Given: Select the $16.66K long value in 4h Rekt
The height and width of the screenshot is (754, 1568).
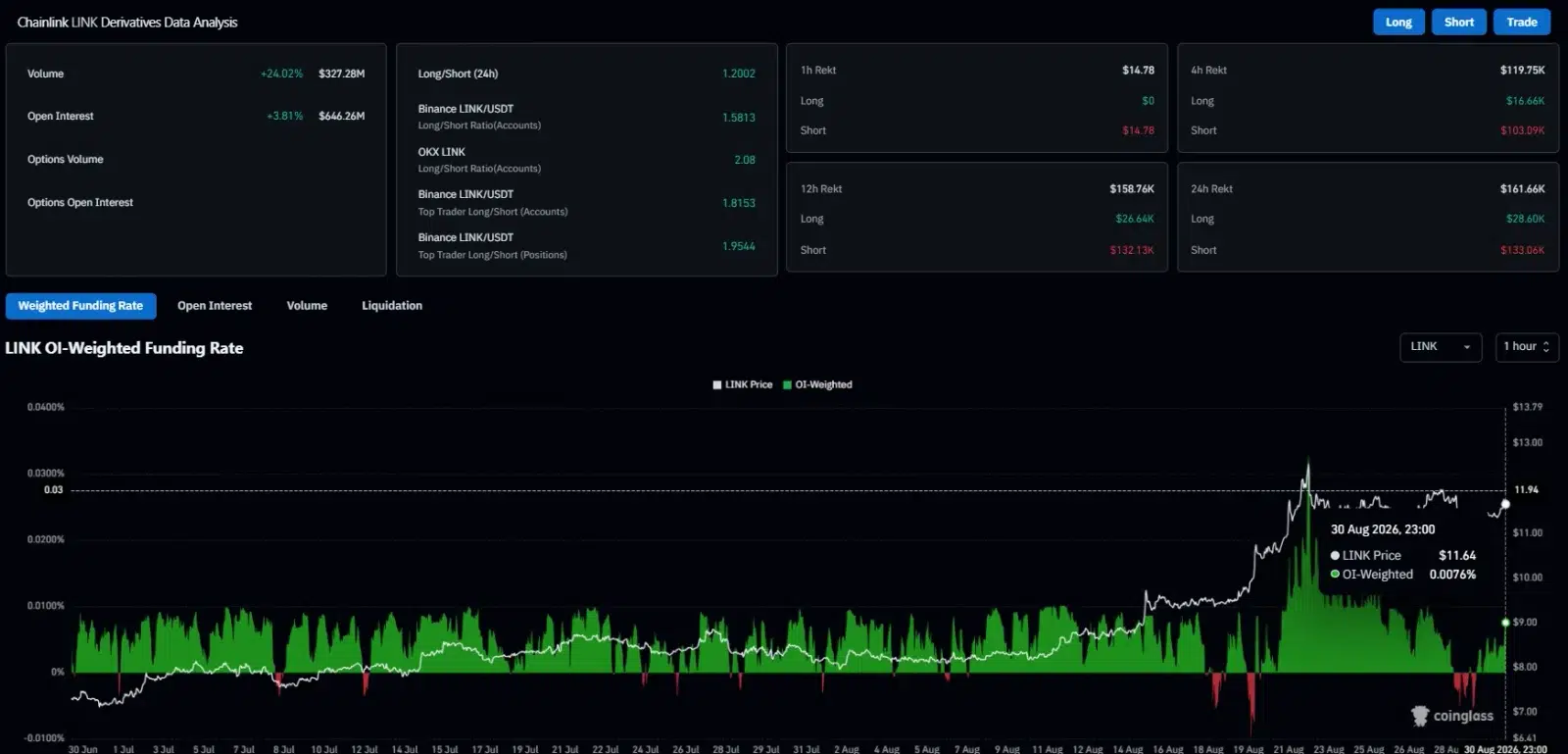Looking at the screenshot, I should click(x=1526, y=101).
